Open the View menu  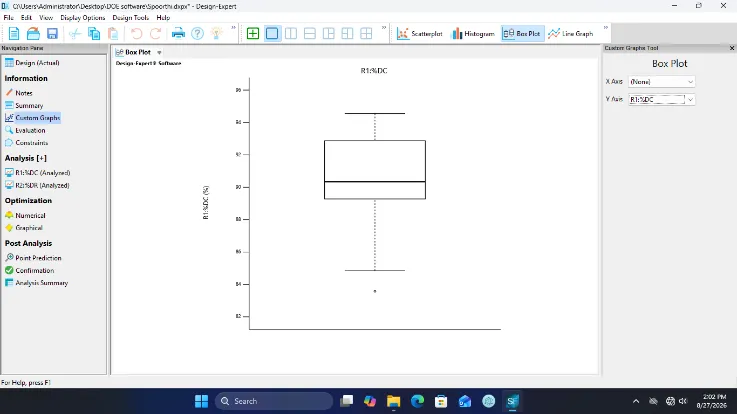46,18
